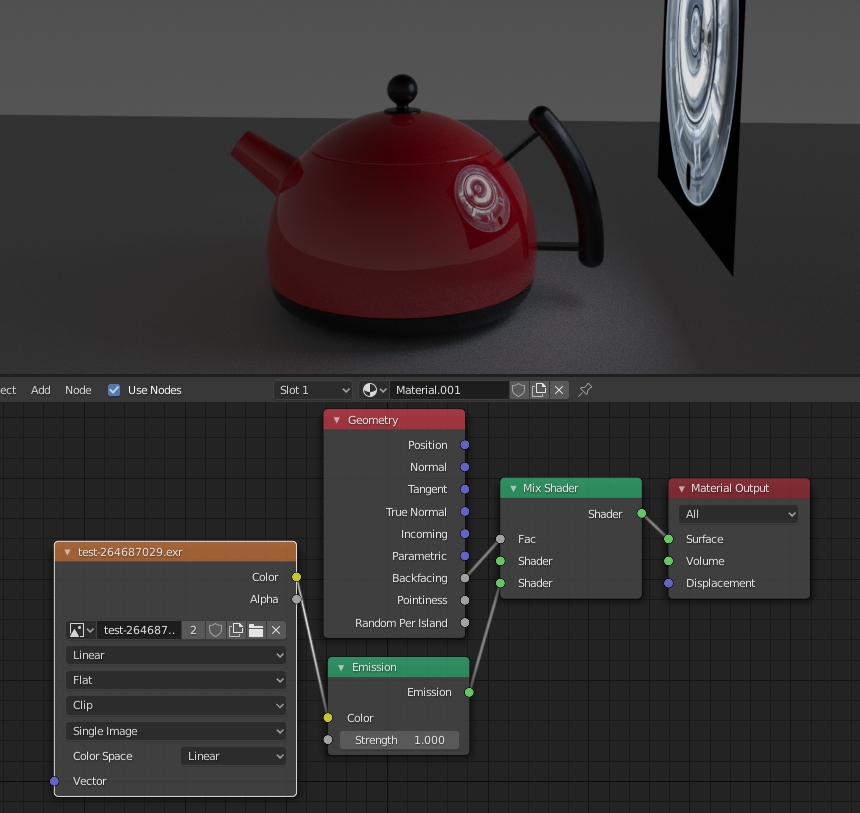Open the Clip extension dropdown
Image resolution: width=860 pixels, height=813 pixels.
[176, 705]
